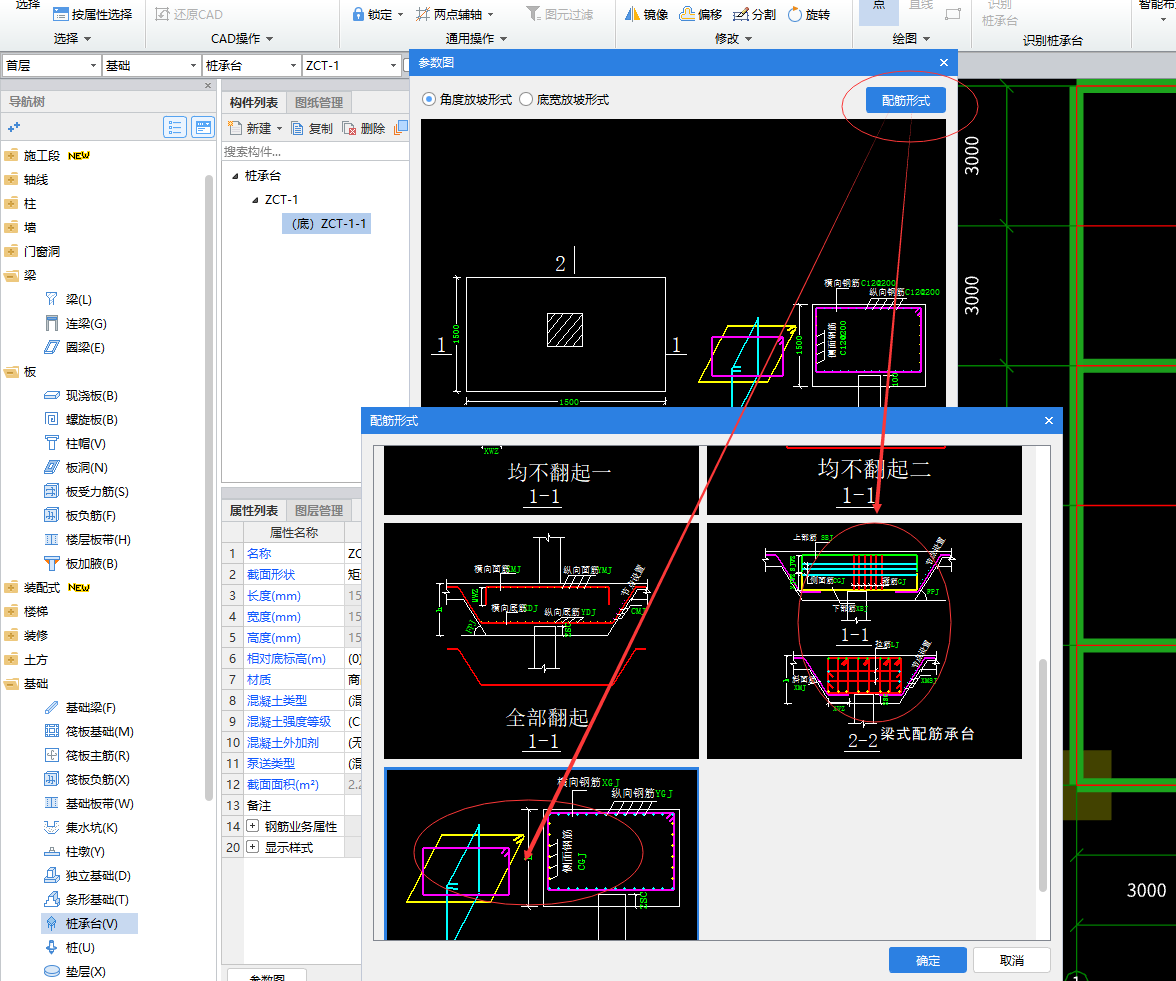Click the 锁定 lock icon
1176x981 pixels.
coord(358,14)
